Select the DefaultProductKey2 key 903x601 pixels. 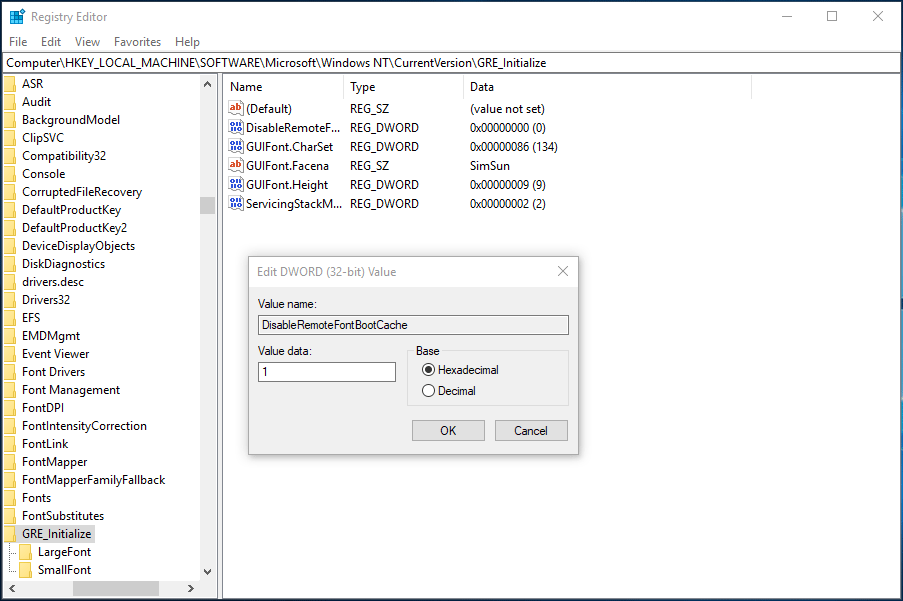coord(74,228)
